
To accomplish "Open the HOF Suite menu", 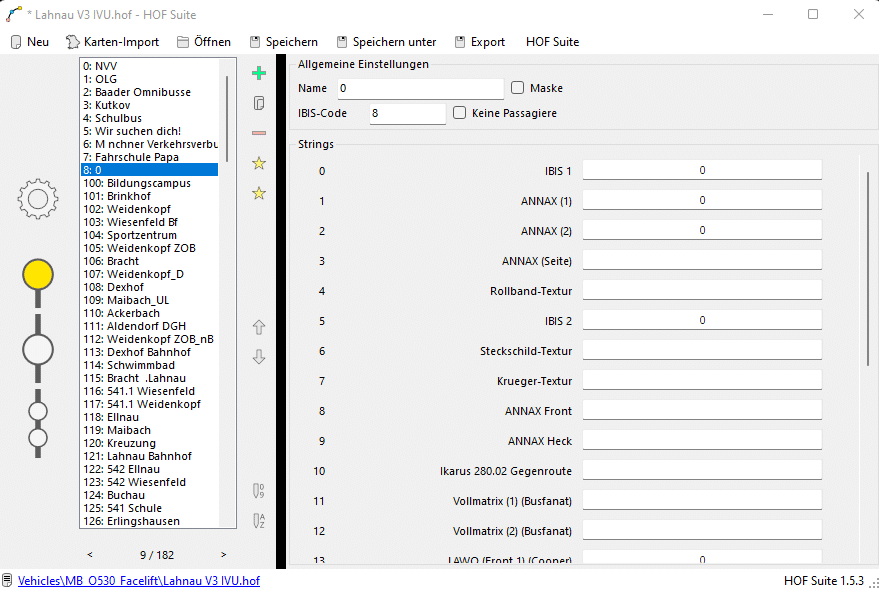I will tap(552, 42).
